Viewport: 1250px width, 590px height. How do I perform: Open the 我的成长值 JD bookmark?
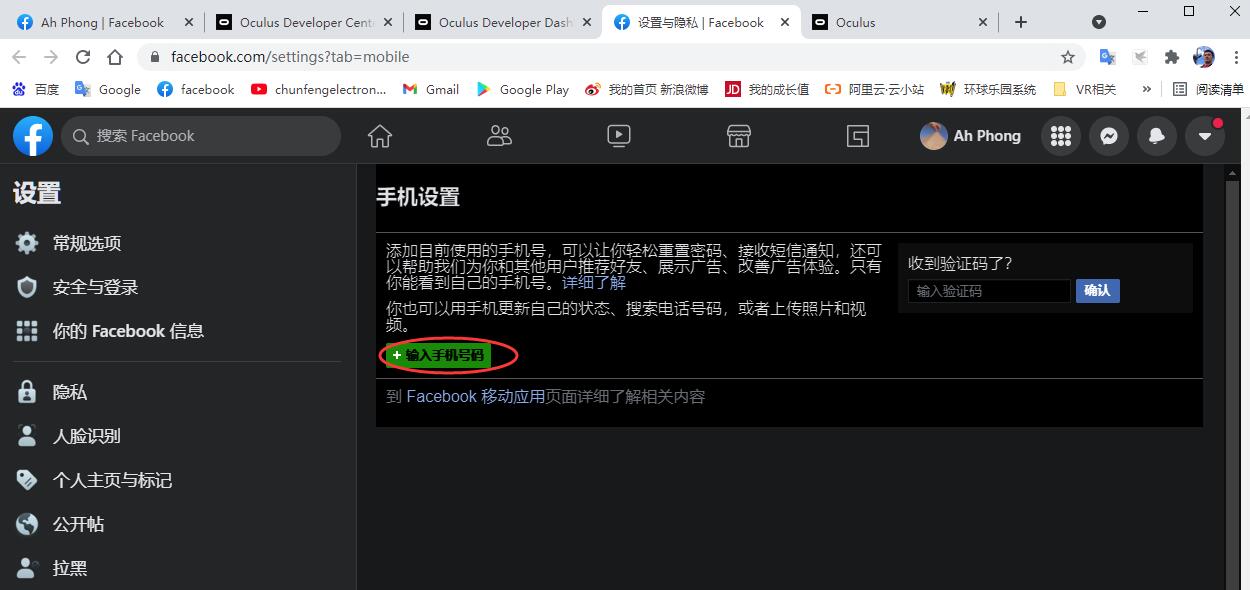click(x=767, y=89)
